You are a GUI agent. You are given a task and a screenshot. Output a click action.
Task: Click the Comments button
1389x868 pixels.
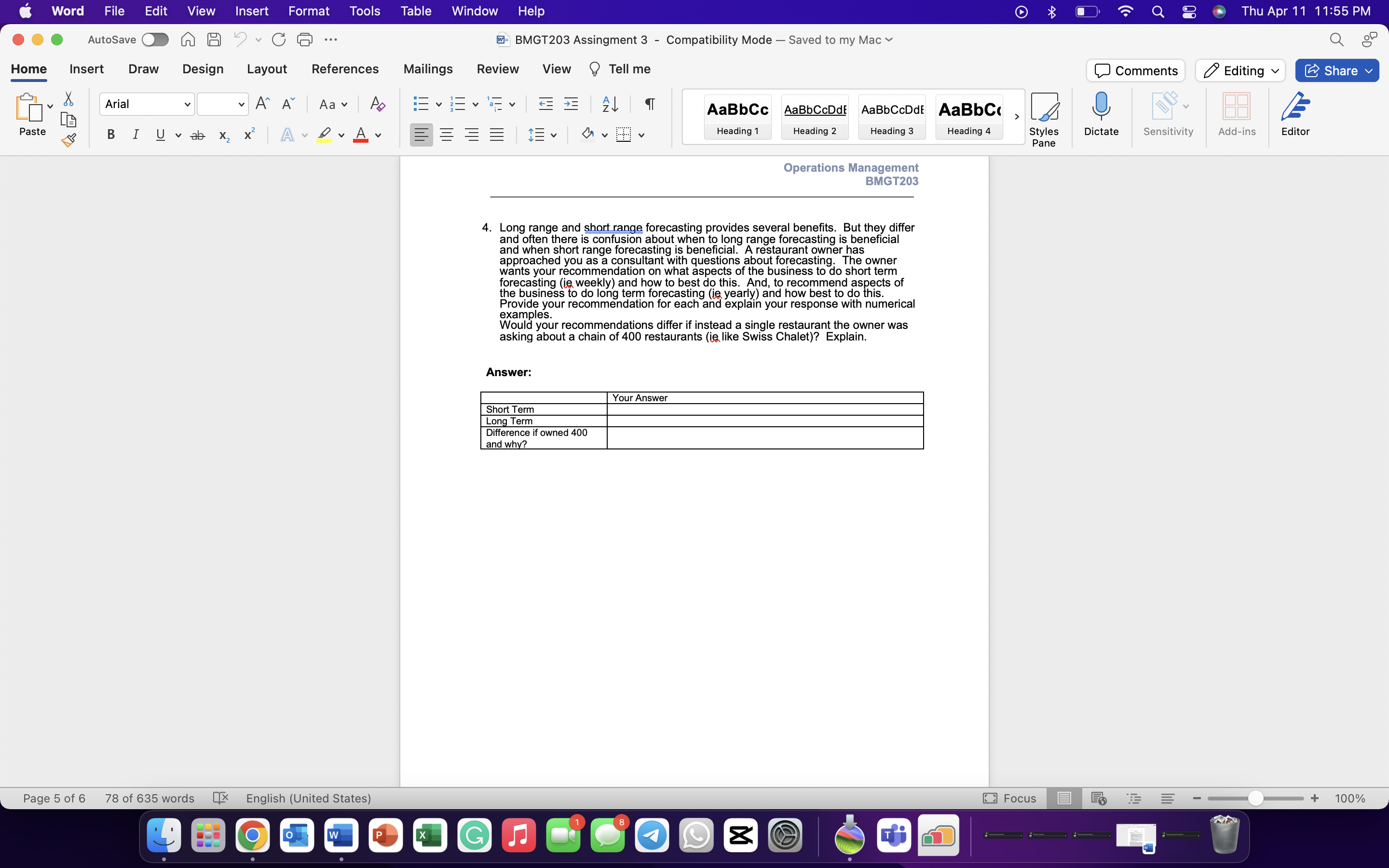[1135, 70]
